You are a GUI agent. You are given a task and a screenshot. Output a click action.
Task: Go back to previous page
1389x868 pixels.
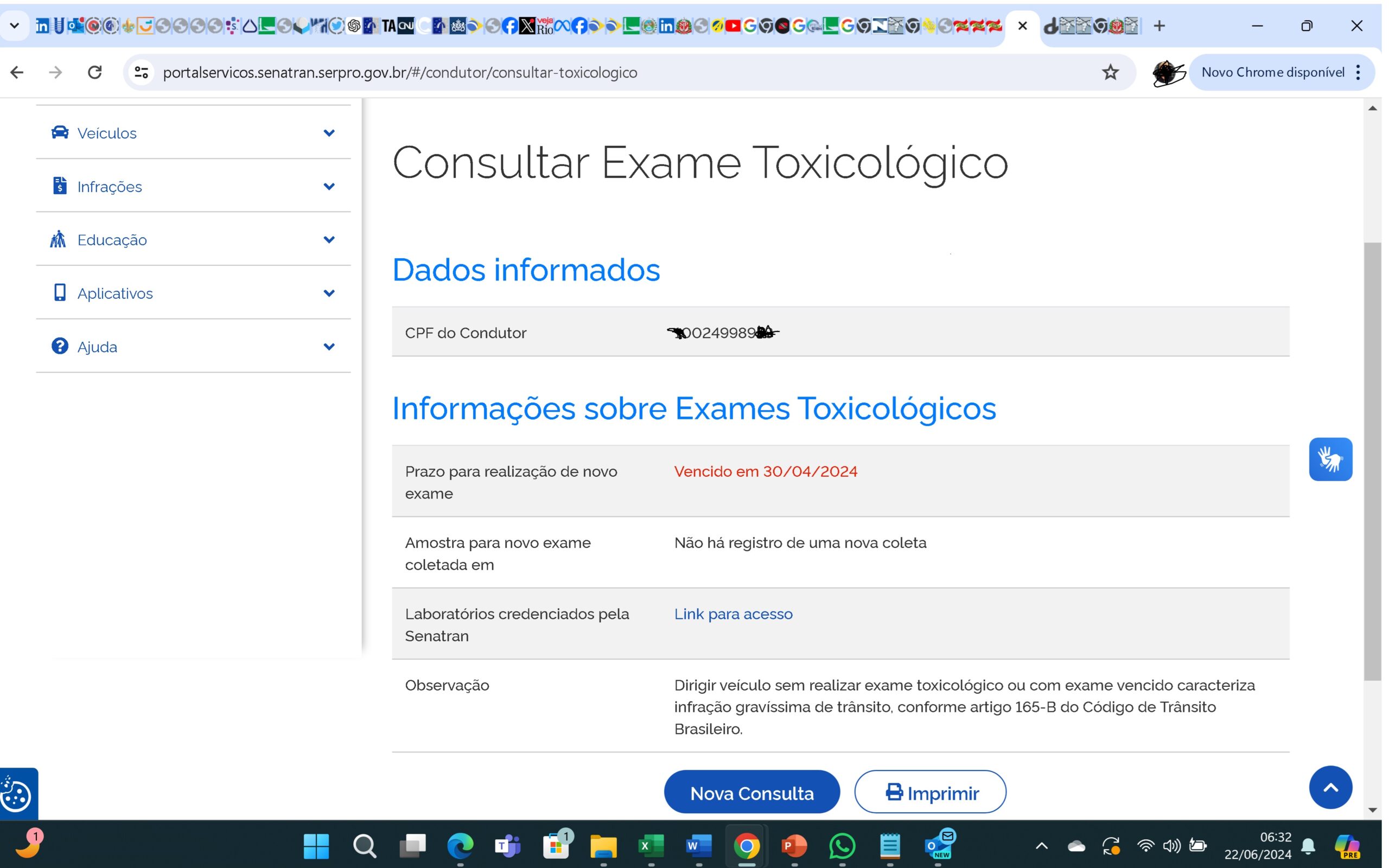[17, 72]
